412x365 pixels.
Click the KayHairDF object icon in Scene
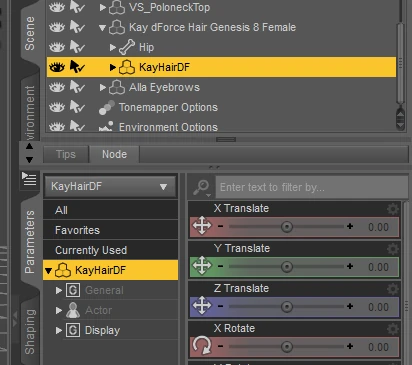click(127, 67)
